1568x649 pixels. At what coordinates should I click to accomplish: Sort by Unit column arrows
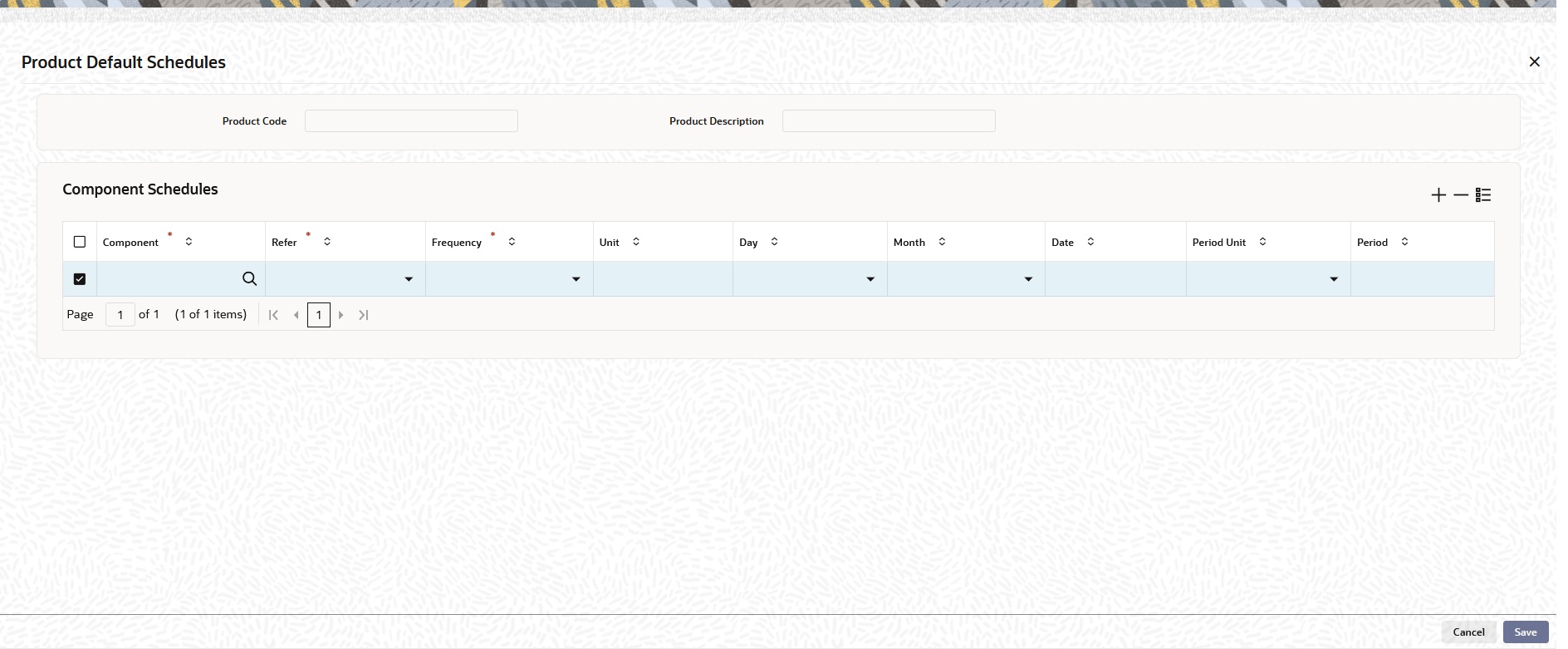pos(636,242)
